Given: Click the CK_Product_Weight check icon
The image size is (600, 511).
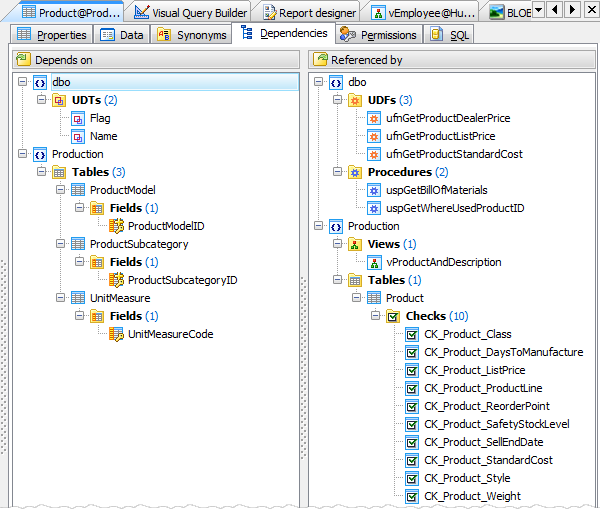Looking at the screenshot, I should (x=412, y=496).
